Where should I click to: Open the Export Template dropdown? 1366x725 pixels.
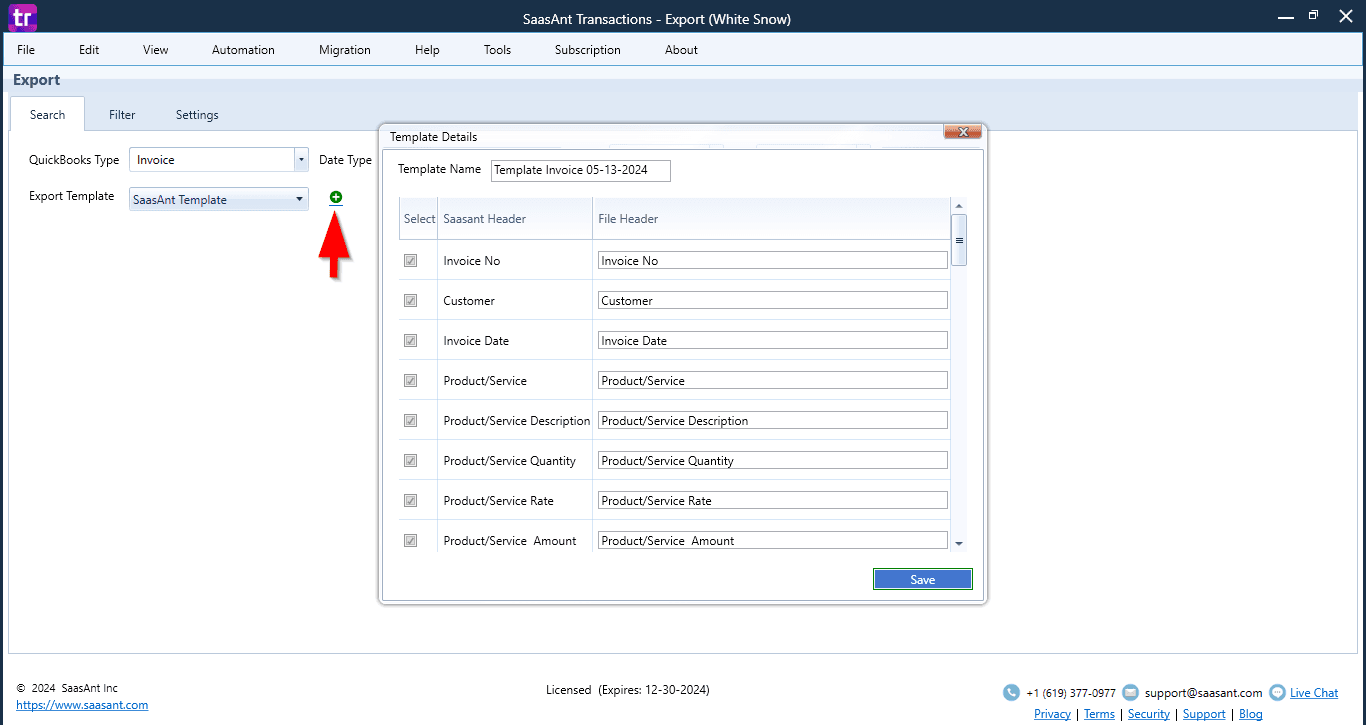tap(218, 199)
